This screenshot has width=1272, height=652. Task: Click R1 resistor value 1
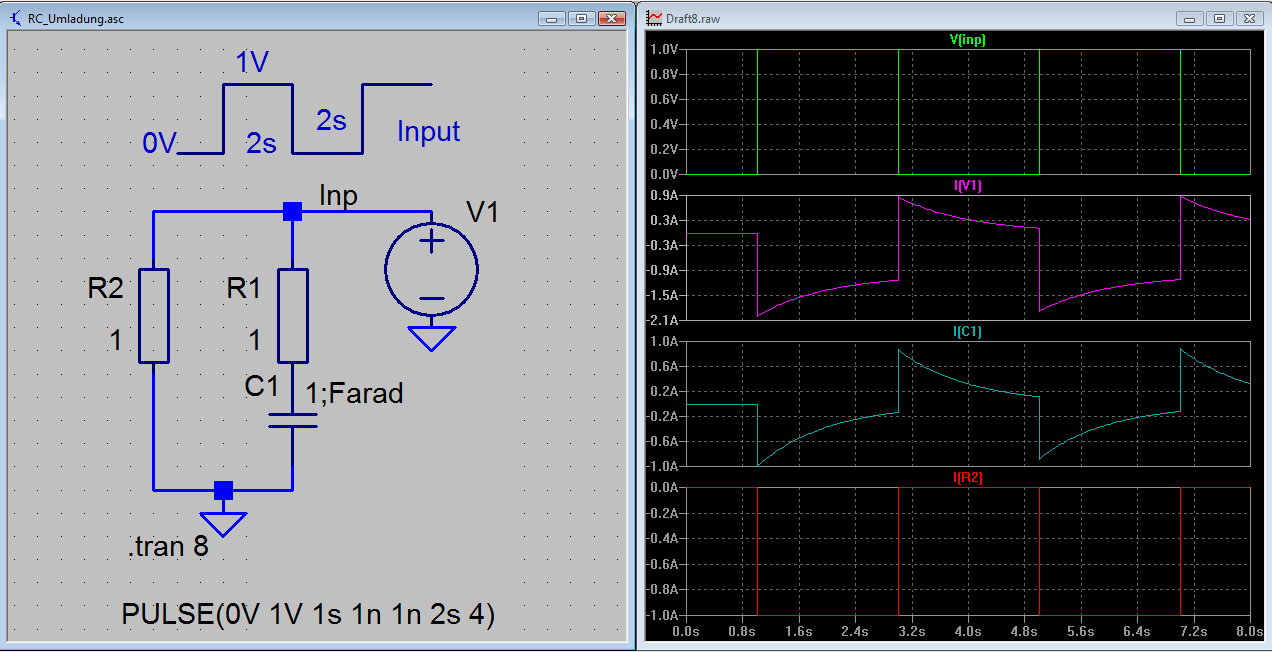click(x=254, y=341)
